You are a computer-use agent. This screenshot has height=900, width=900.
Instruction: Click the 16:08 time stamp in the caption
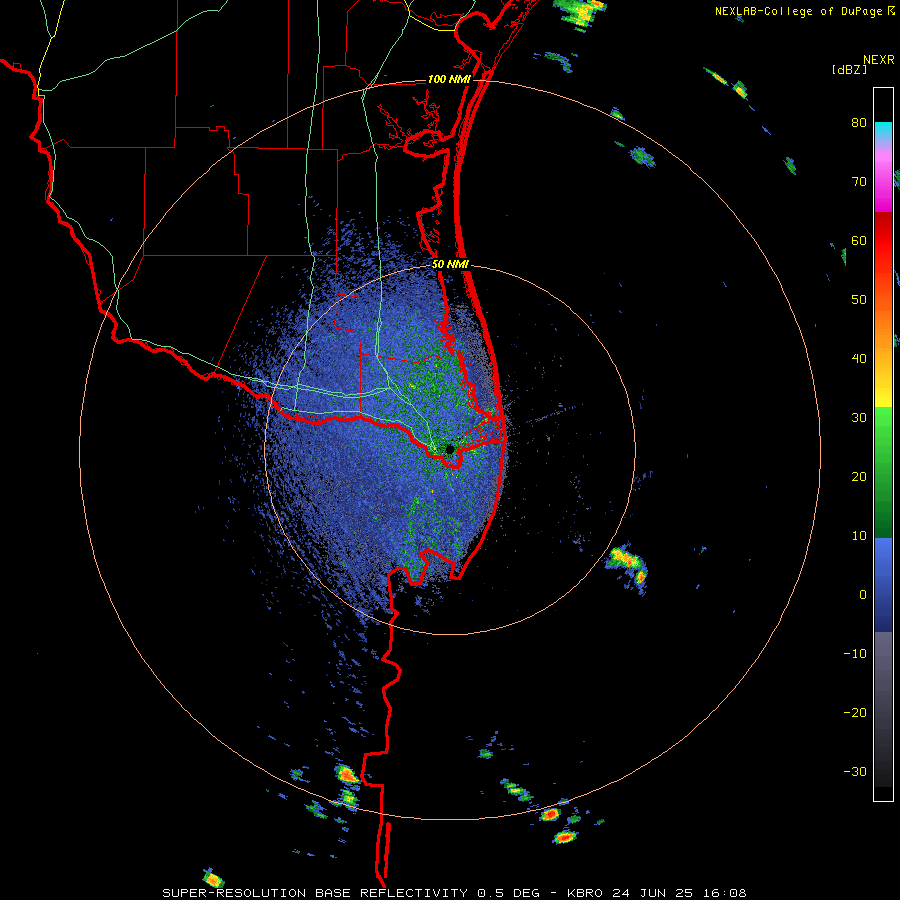(x=724, y=893)
